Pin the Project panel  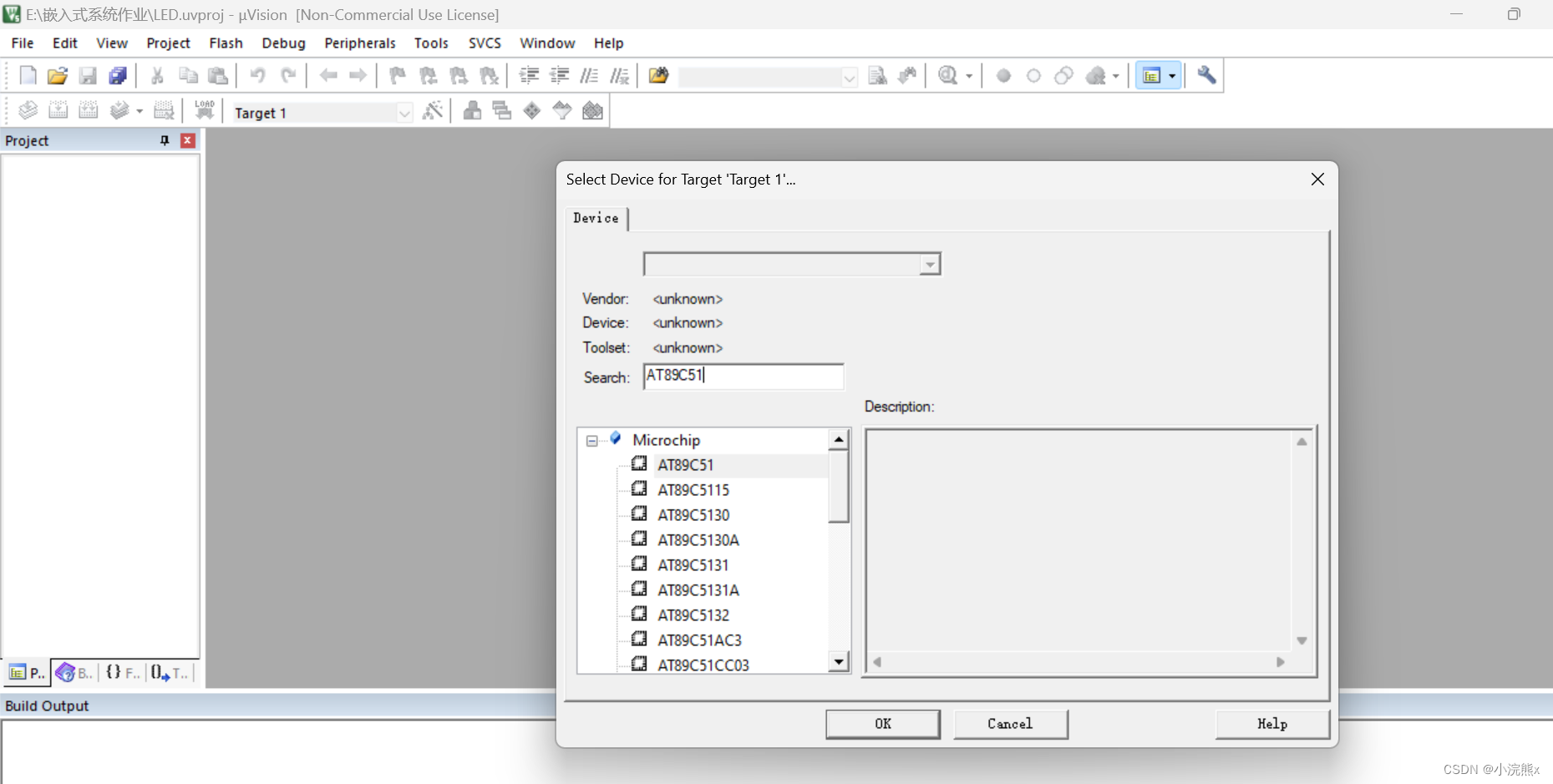point(165,140)
